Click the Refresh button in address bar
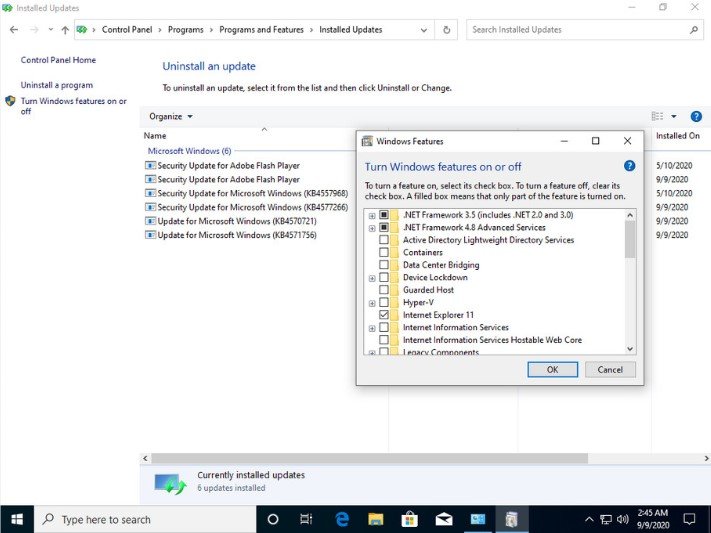This screenshot has width=711, height=533. [x=447, y=30]
